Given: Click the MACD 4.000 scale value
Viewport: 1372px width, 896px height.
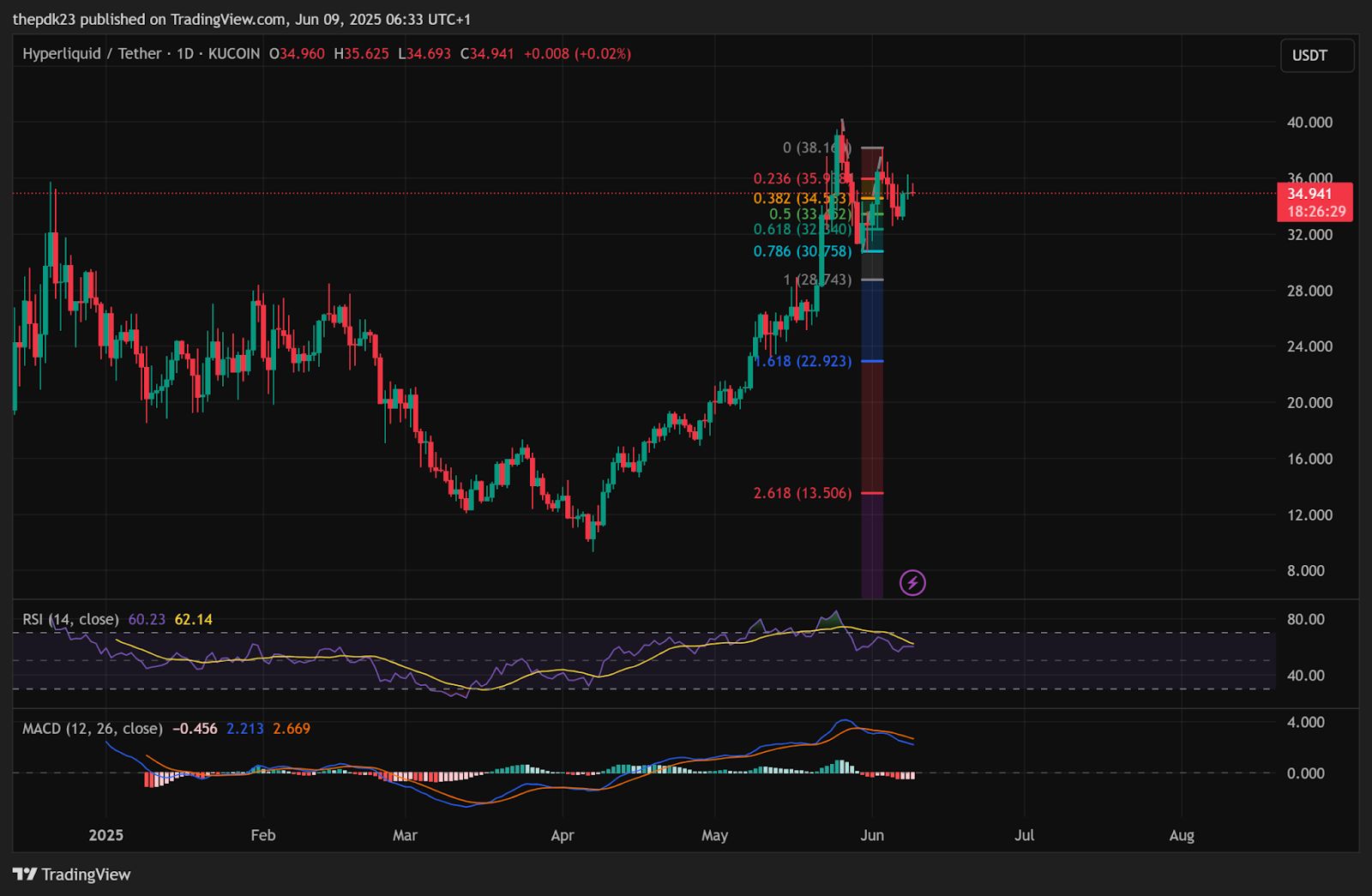Looking at the screenshot, I should (x=1305, y=722).
